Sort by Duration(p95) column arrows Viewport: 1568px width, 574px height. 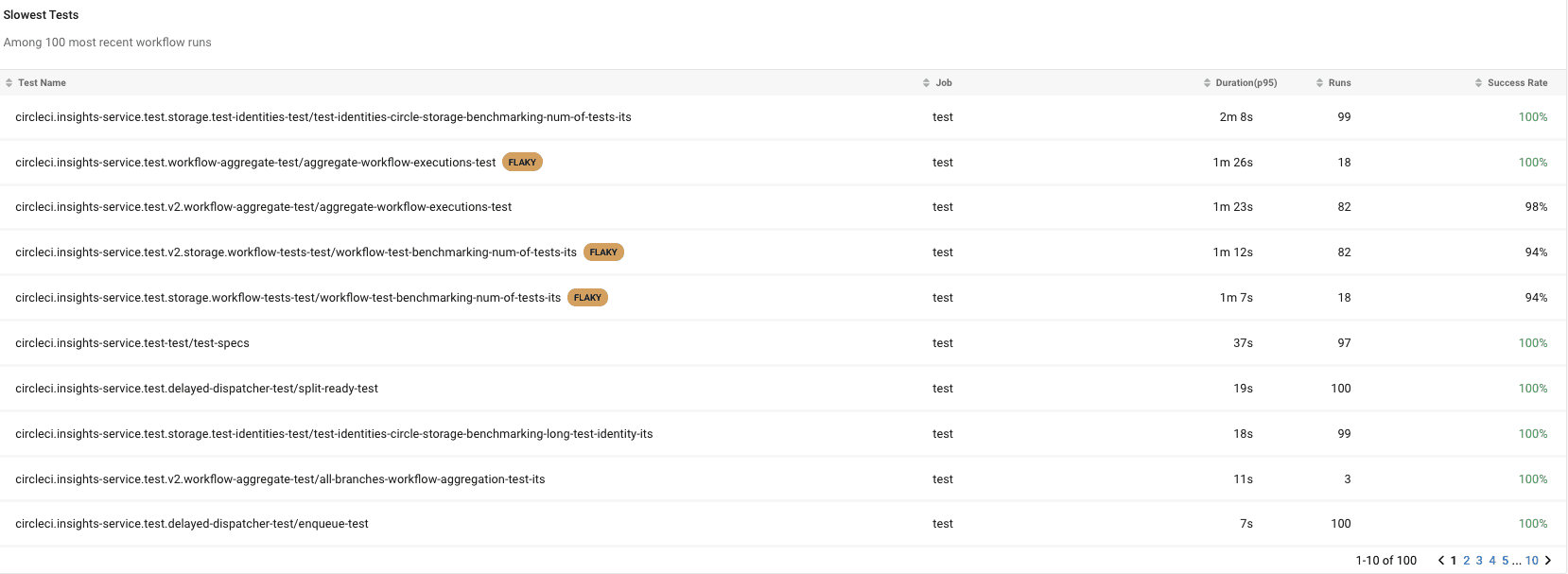coord(1207,83)
